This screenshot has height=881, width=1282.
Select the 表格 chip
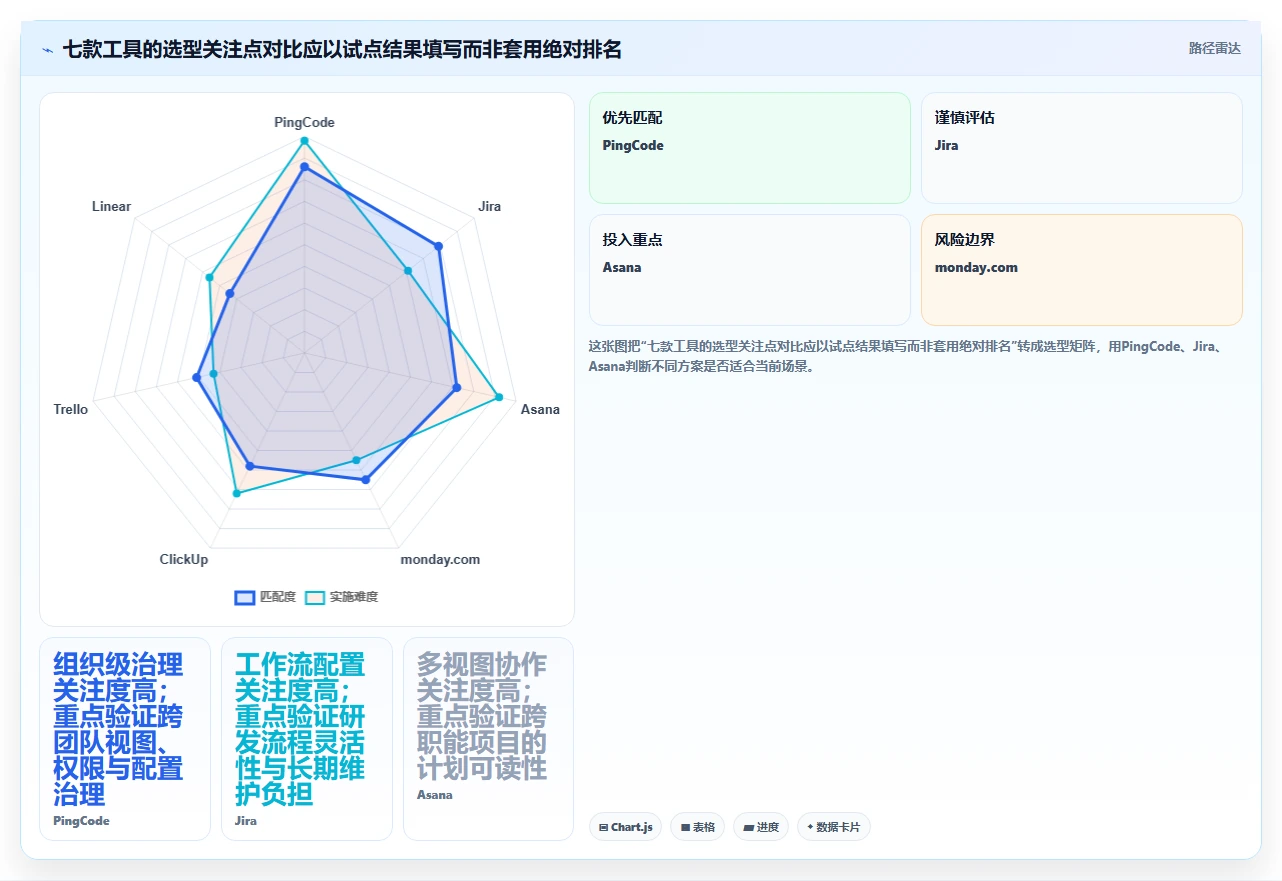point(697,827)
